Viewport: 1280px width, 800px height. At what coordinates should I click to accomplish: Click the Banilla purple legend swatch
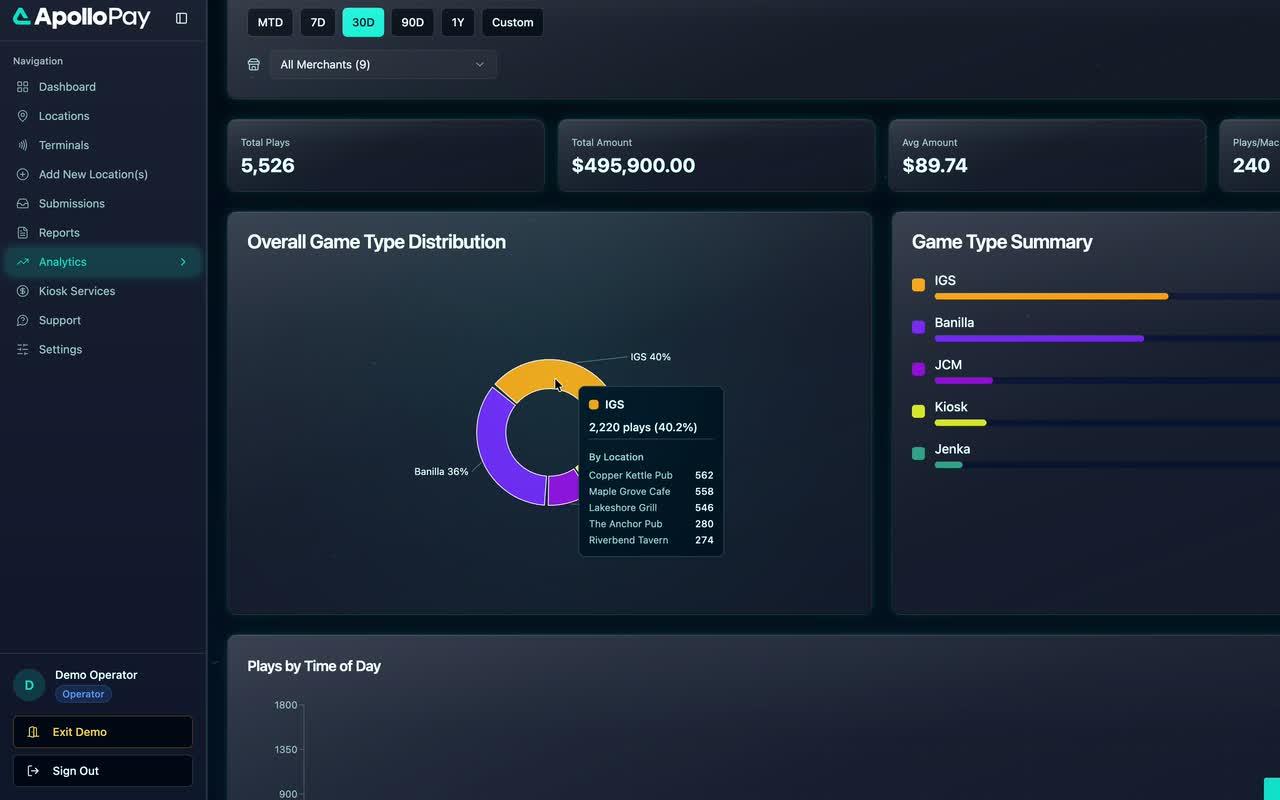[x=918, y=327]
